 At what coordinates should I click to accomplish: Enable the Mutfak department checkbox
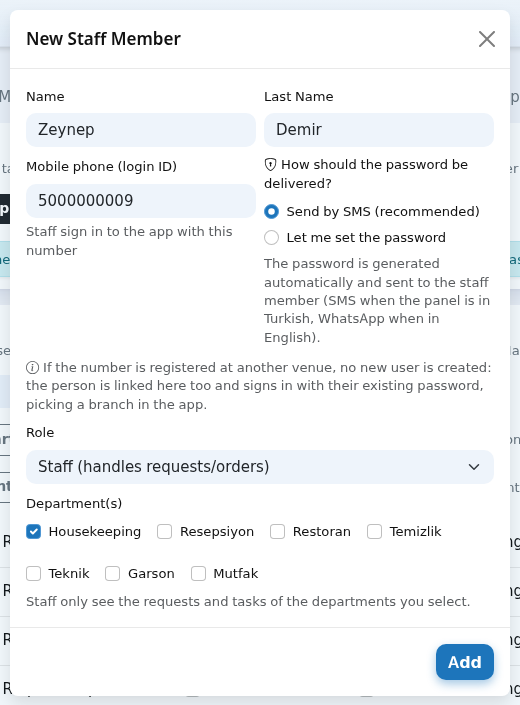pyautogui.click(x=198, y=574)
